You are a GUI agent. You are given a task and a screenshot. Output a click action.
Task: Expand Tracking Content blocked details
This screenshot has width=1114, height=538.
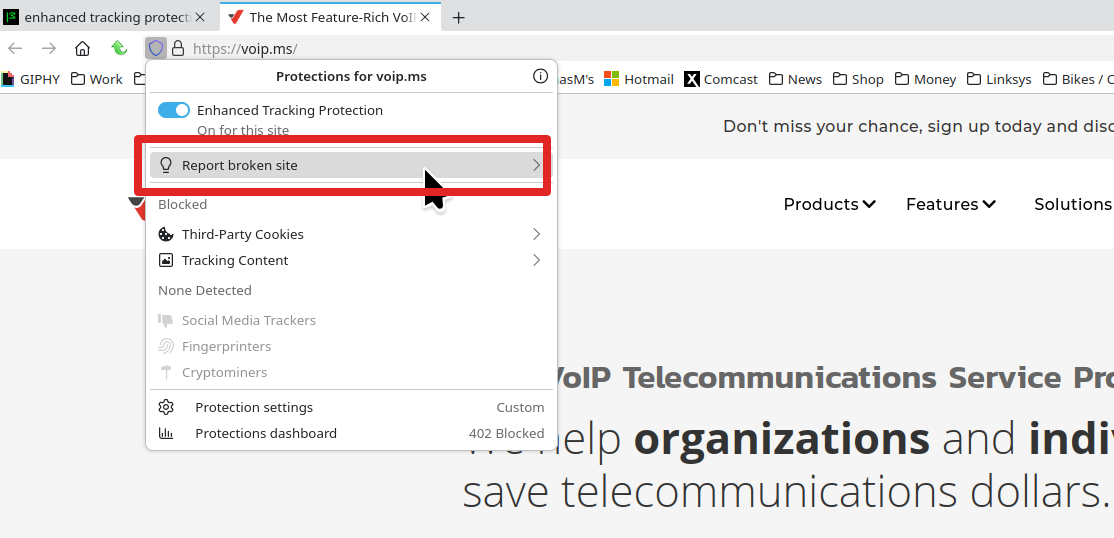pyautogui.click(x=350, y=260)
